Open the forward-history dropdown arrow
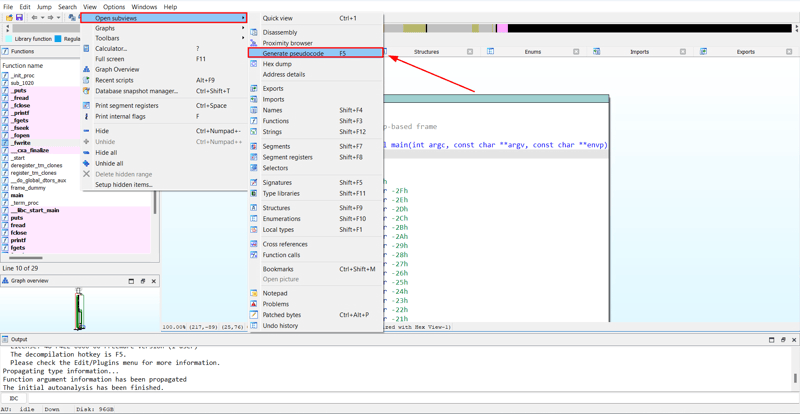Viewport: 800px width, 414px height. click(x=58, y=18)
